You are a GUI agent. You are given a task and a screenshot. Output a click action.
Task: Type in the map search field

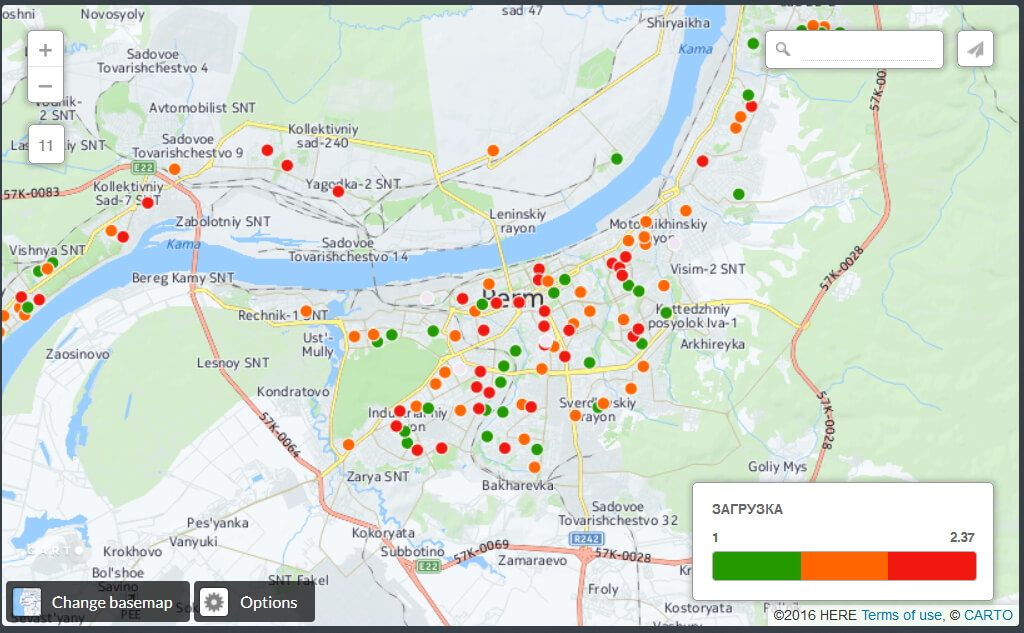tap(866, 49)
